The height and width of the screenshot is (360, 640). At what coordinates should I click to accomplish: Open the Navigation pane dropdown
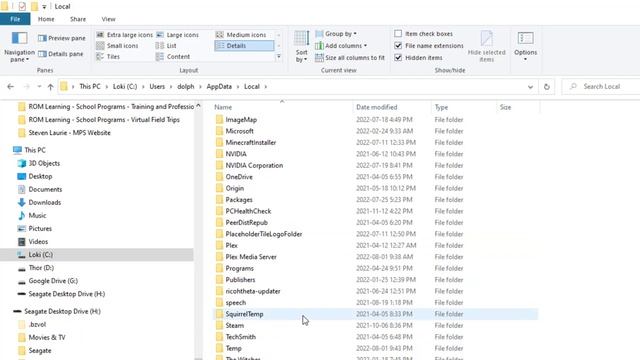[x=19, y=47]
